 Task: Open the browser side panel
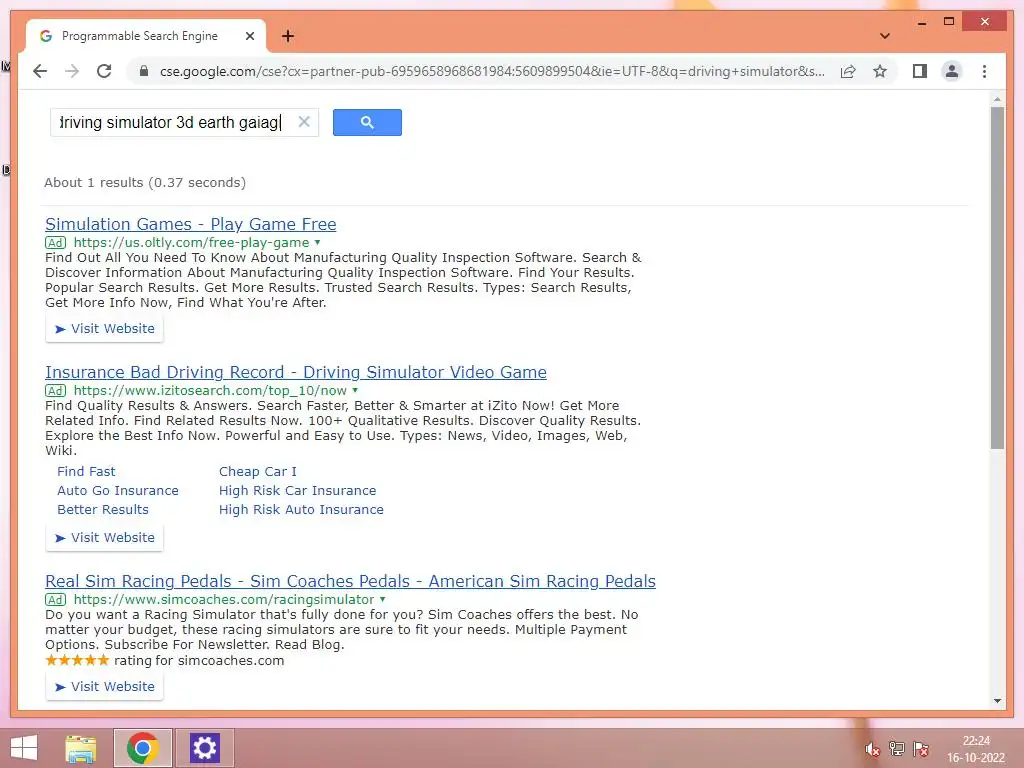click(920, 71)
